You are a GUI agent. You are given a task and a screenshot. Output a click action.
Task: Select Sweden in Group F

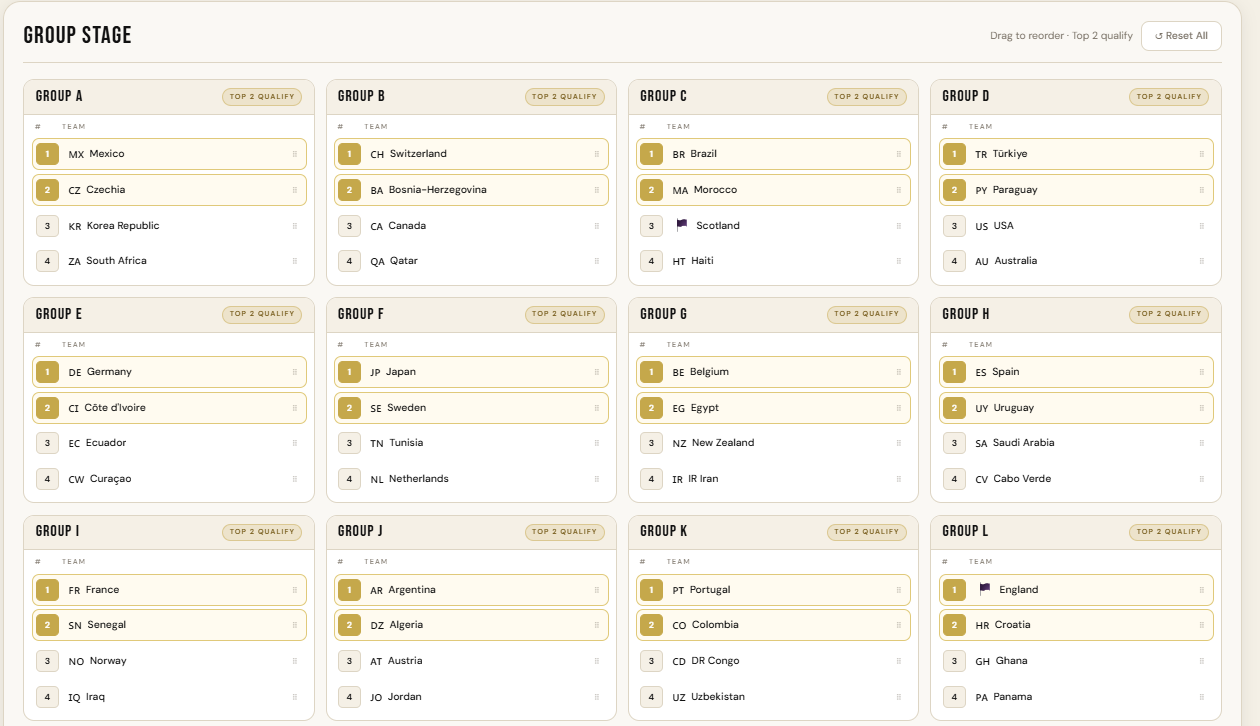(x=471, y=408)
